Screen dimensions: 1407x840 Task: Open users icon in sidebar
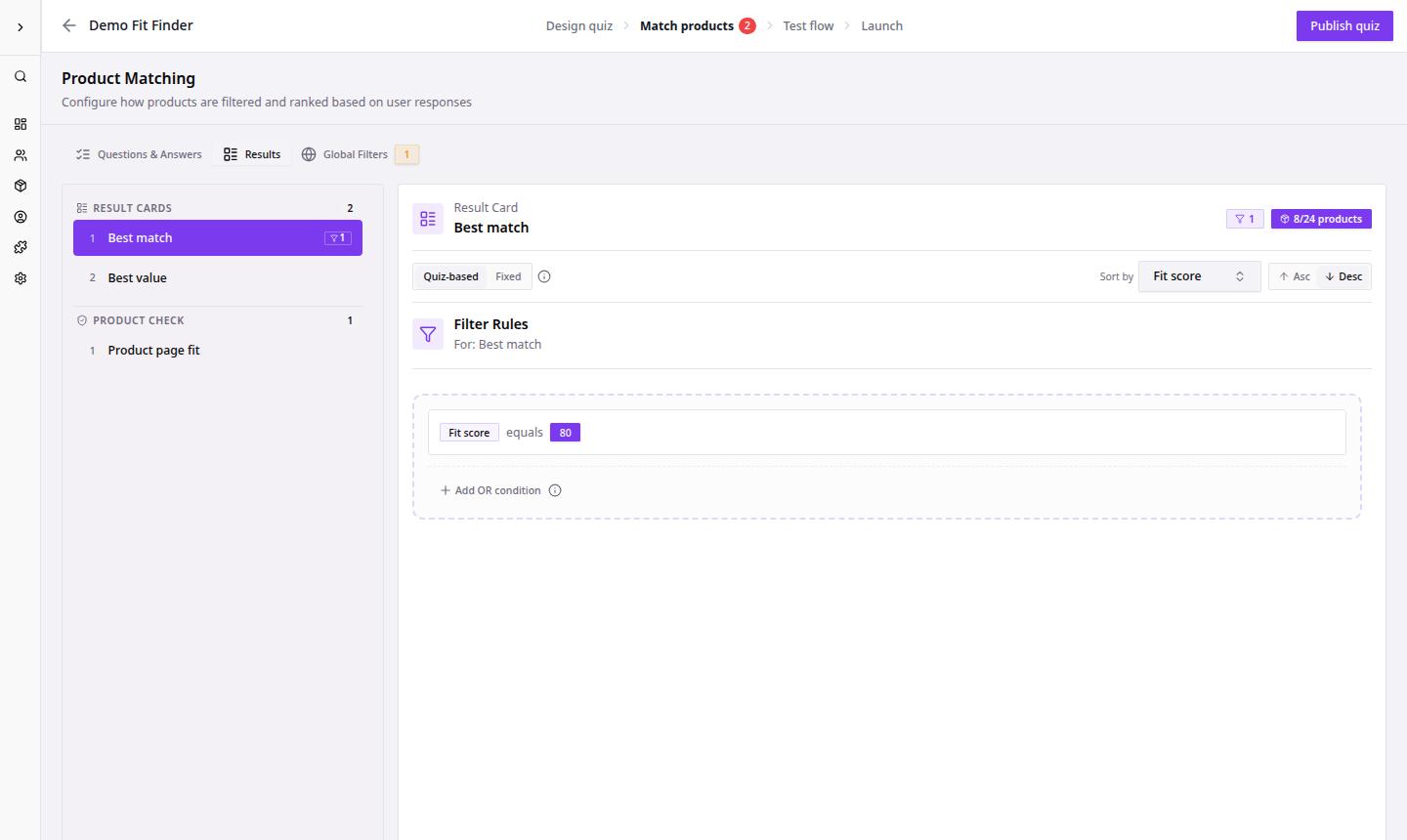(x=21, y=155)
